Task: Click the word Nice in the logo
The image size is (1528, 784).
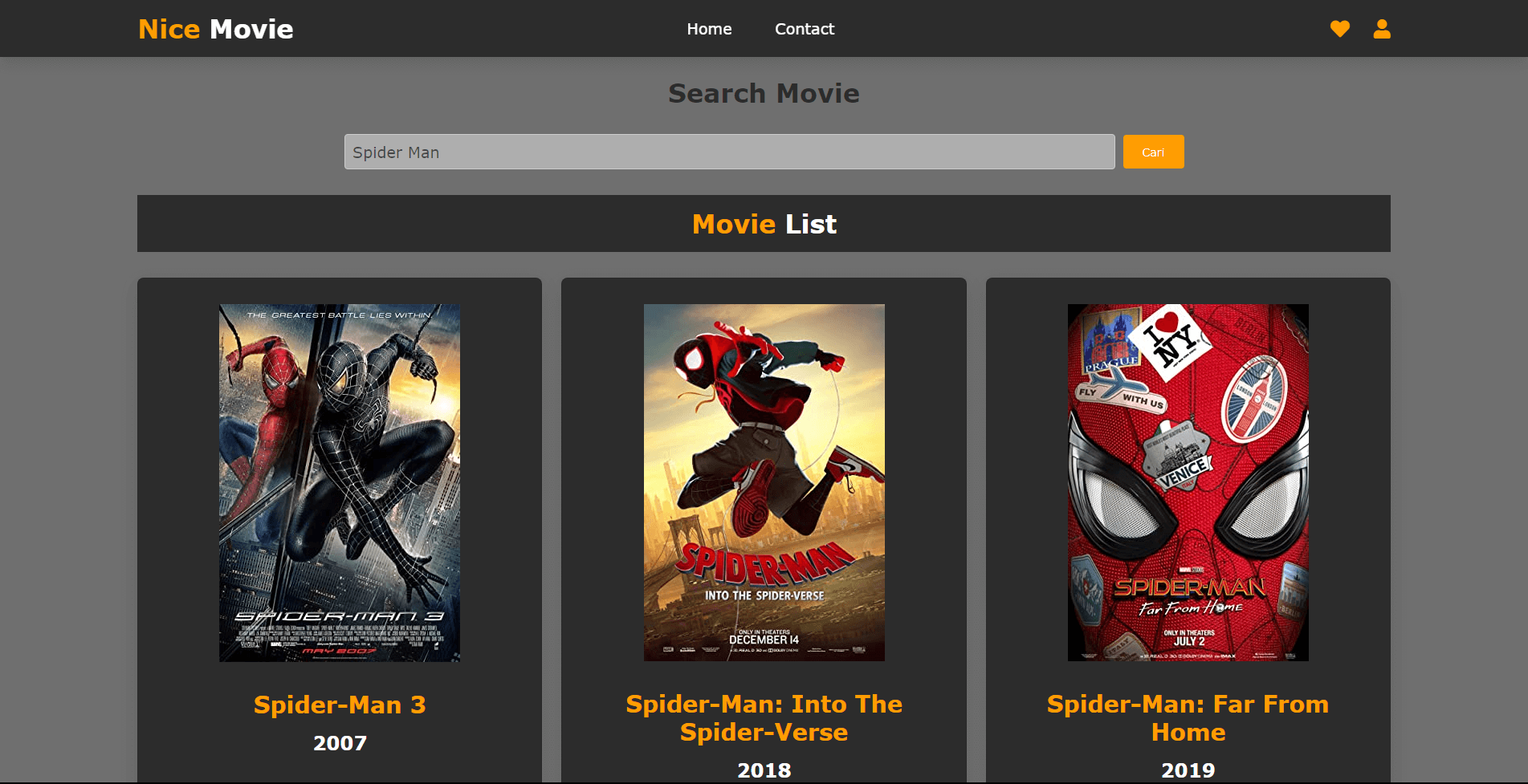Action: [x=169, y=29]
